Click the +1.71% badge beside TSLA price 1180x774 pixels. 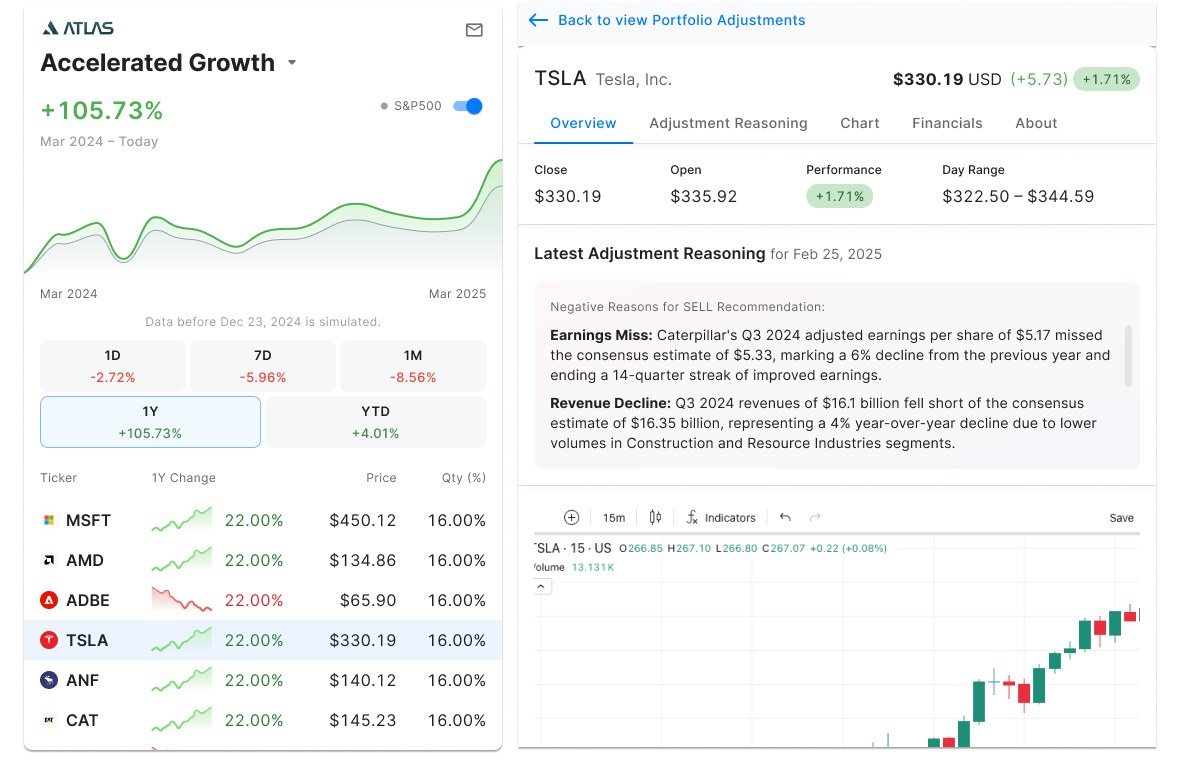[1106, 79]
